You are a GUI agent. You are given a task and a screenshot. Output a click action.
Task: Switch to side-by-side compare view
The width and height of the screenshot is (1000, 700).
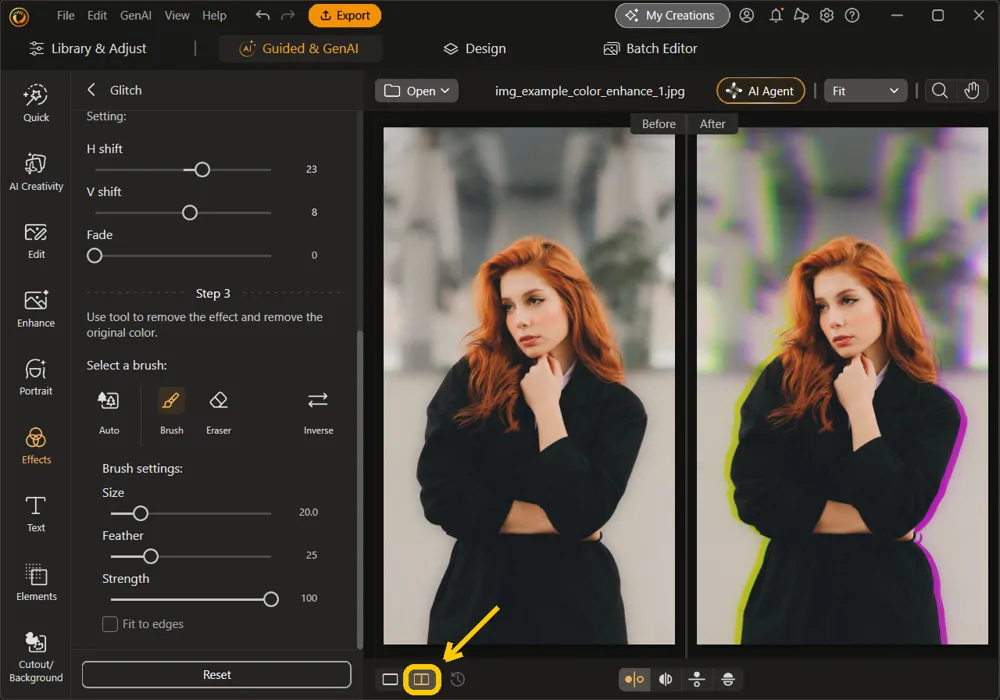coord(422,680)
